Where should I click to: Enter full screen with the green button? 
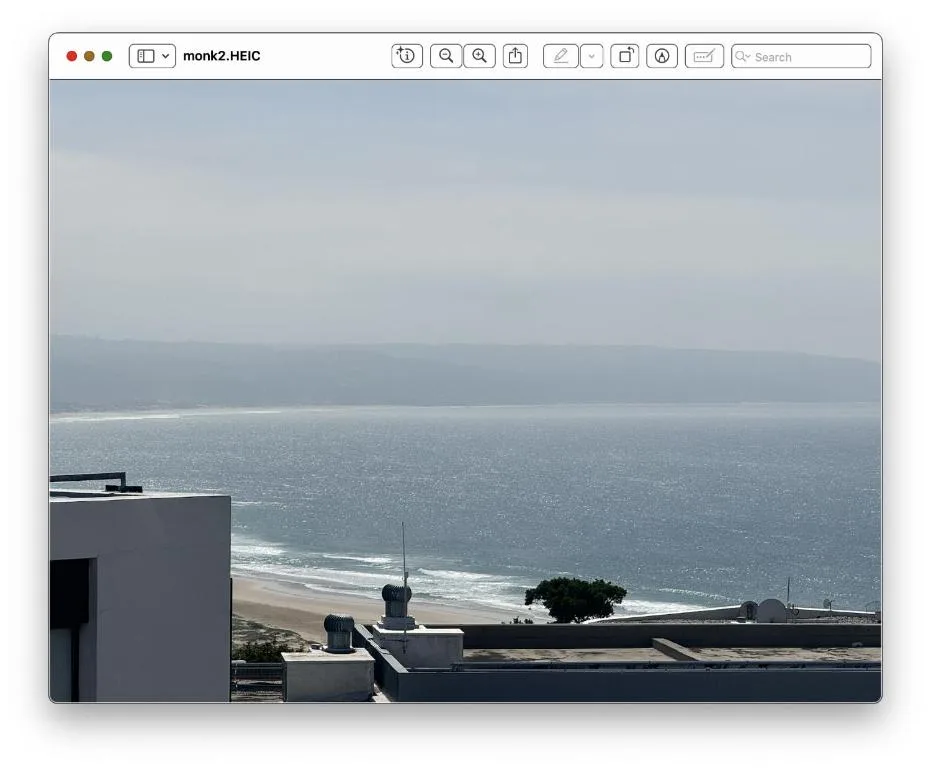(107, 56)
